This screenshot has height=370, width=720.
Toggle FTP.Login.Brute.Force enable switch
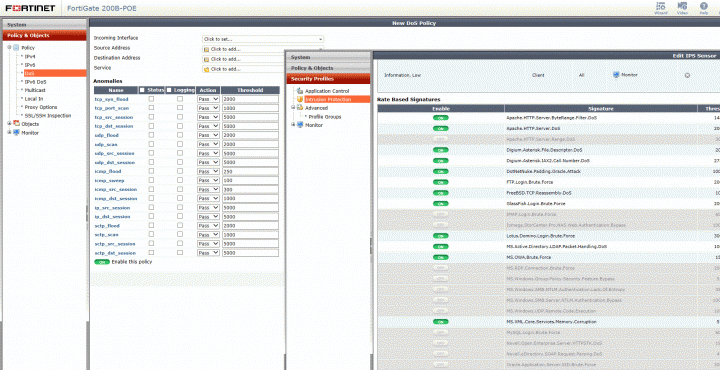(x=441, y=182)
